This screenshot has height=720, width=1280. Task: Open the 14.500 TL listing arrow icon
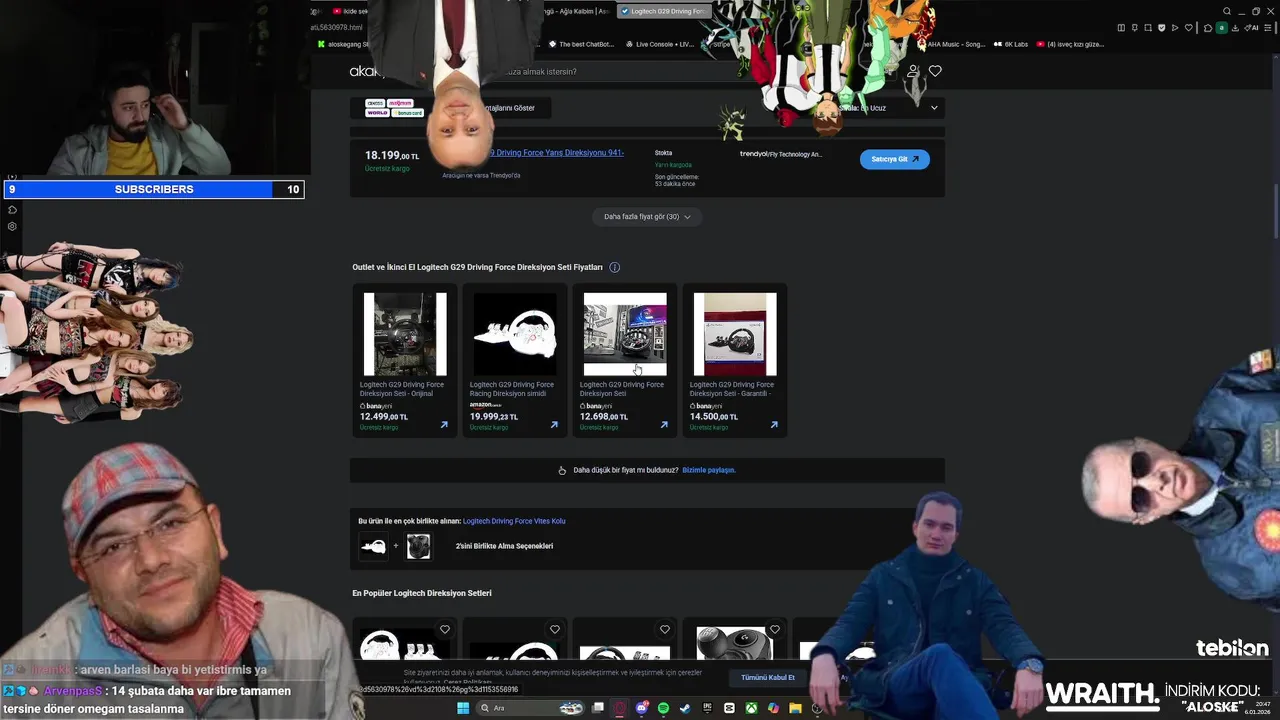[774, 425]
